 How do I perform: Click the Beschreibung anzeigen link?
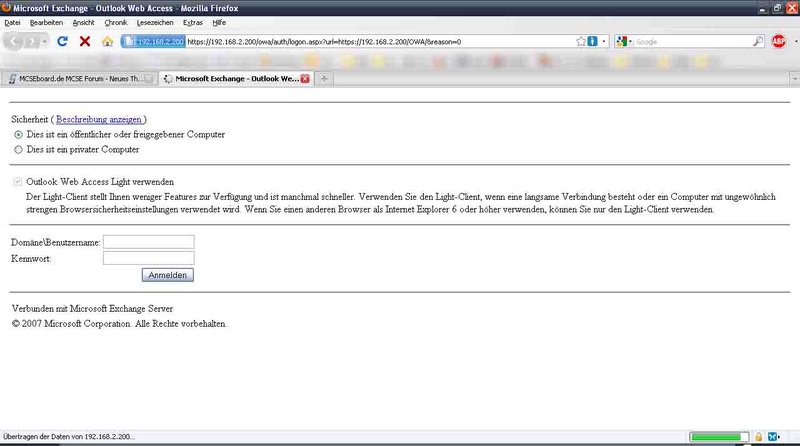[99, 119]
